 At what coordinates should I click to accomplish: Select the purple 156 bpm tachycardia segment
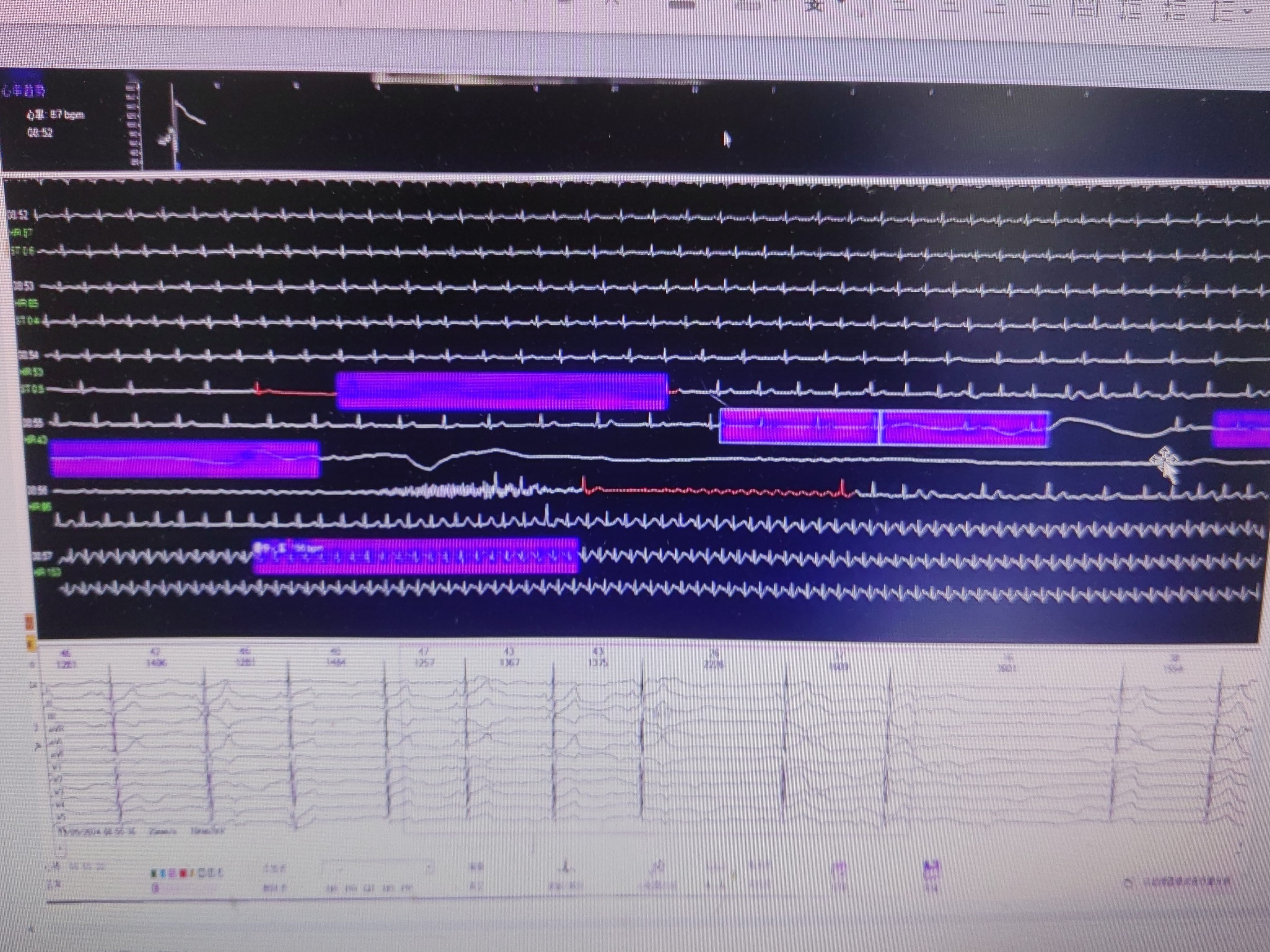(415, 556)
